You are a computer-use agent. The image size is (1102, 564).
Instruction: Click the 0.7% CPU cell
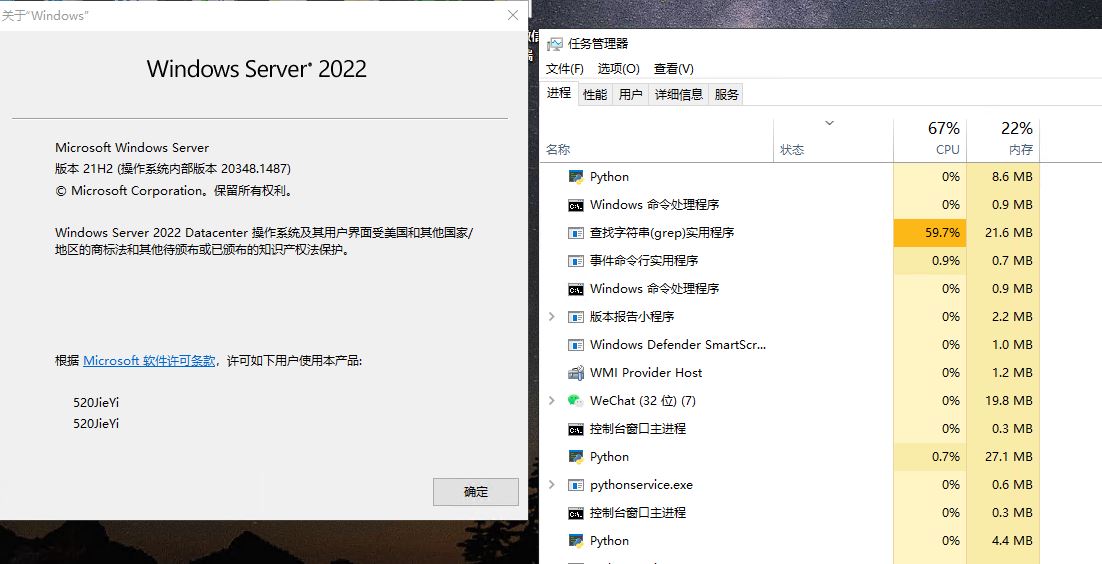pyautogui.click(x=930, y=457)
